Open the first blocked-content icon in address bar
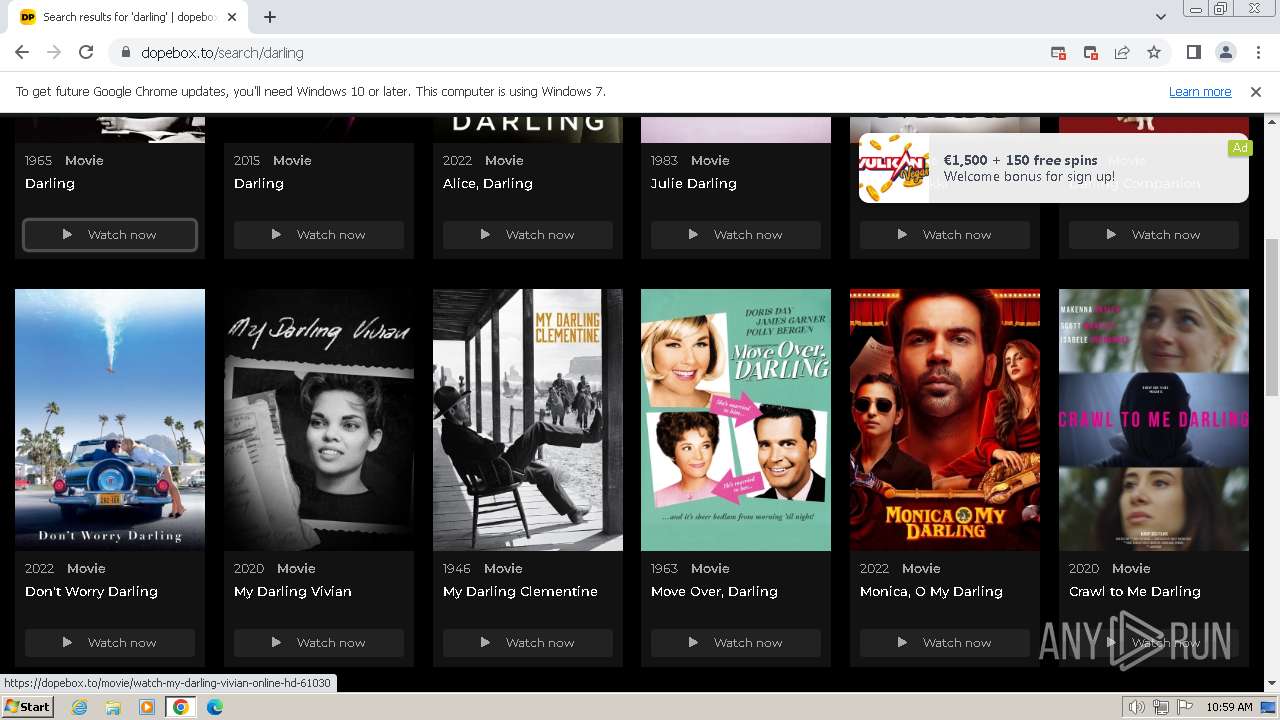This screenshot has width=1280, height=720. (1058, 52)
